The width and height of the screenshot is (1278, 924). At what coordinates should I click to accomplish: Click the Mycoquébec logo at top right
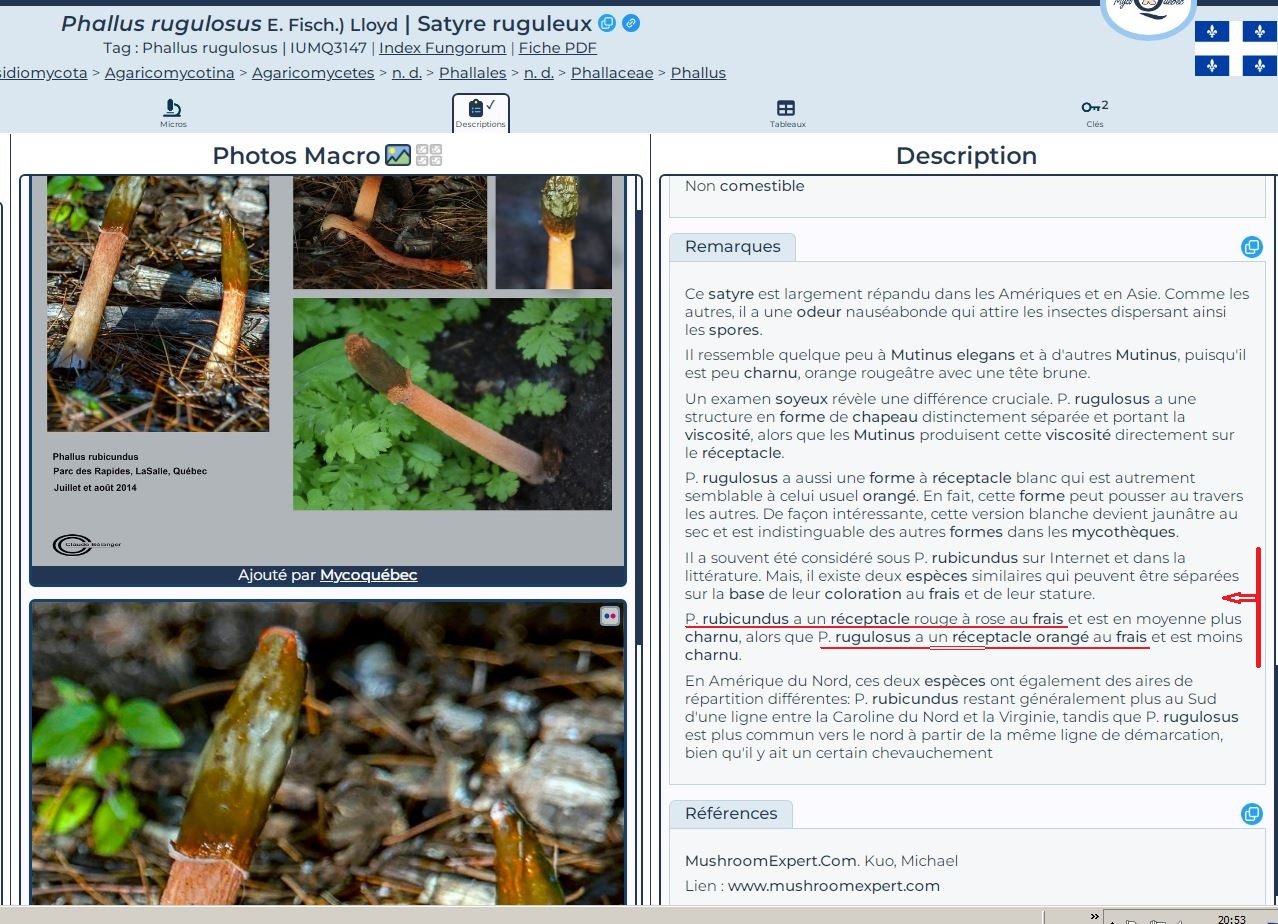1148,15
